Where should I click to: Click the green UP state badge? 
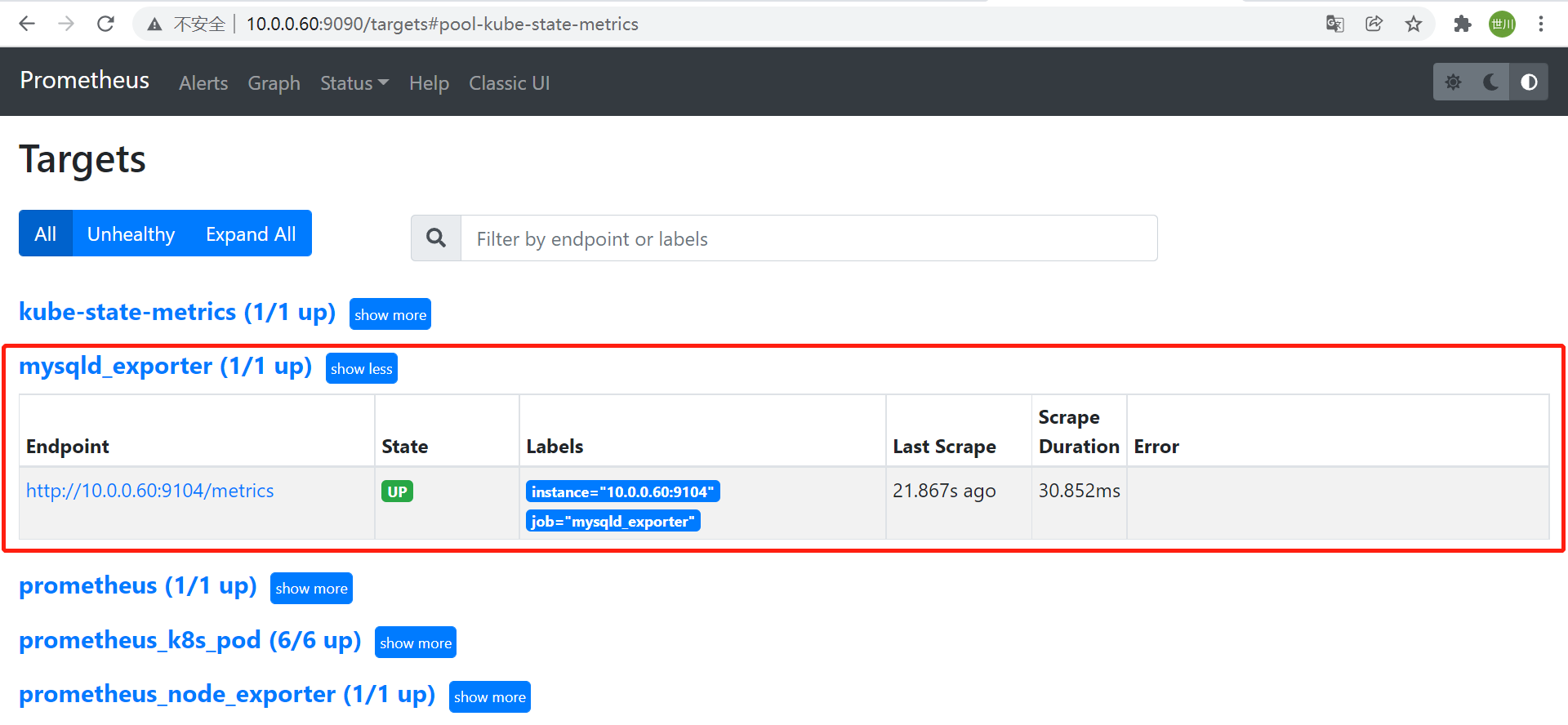click(x=397, y=491)
